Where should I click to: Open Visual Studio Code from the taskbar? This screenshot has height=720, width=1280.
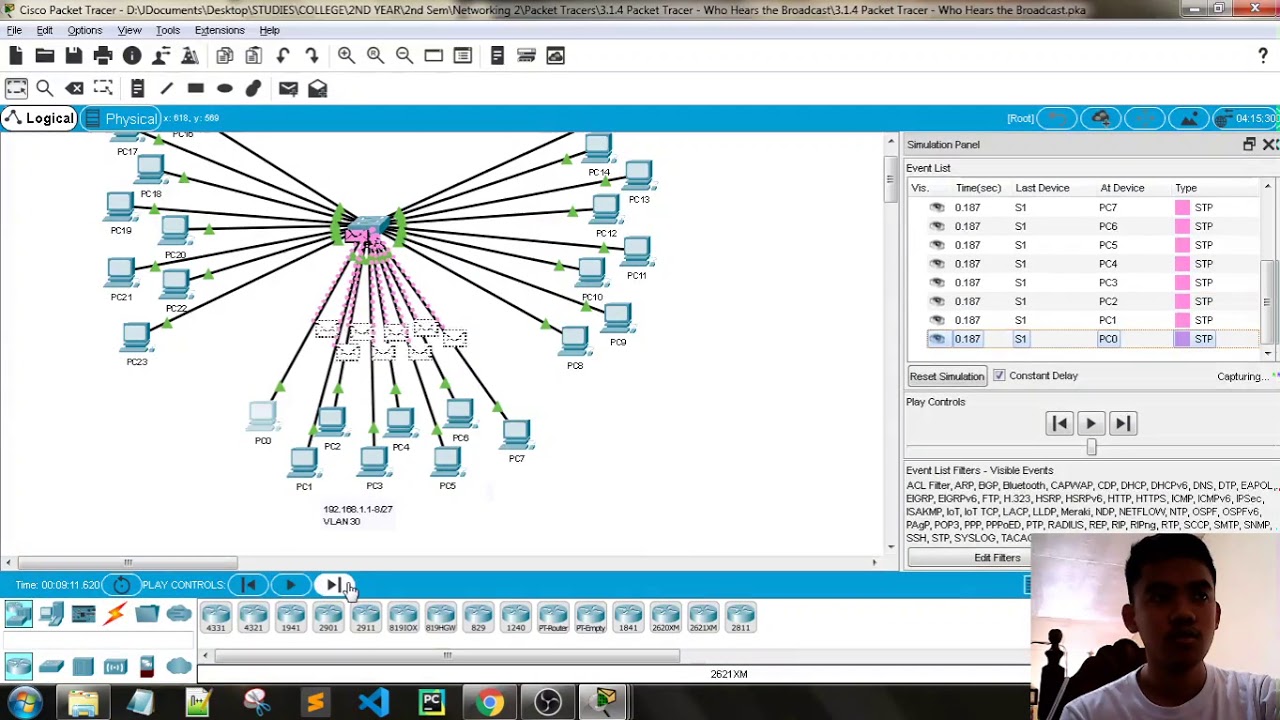coord(373,702)
